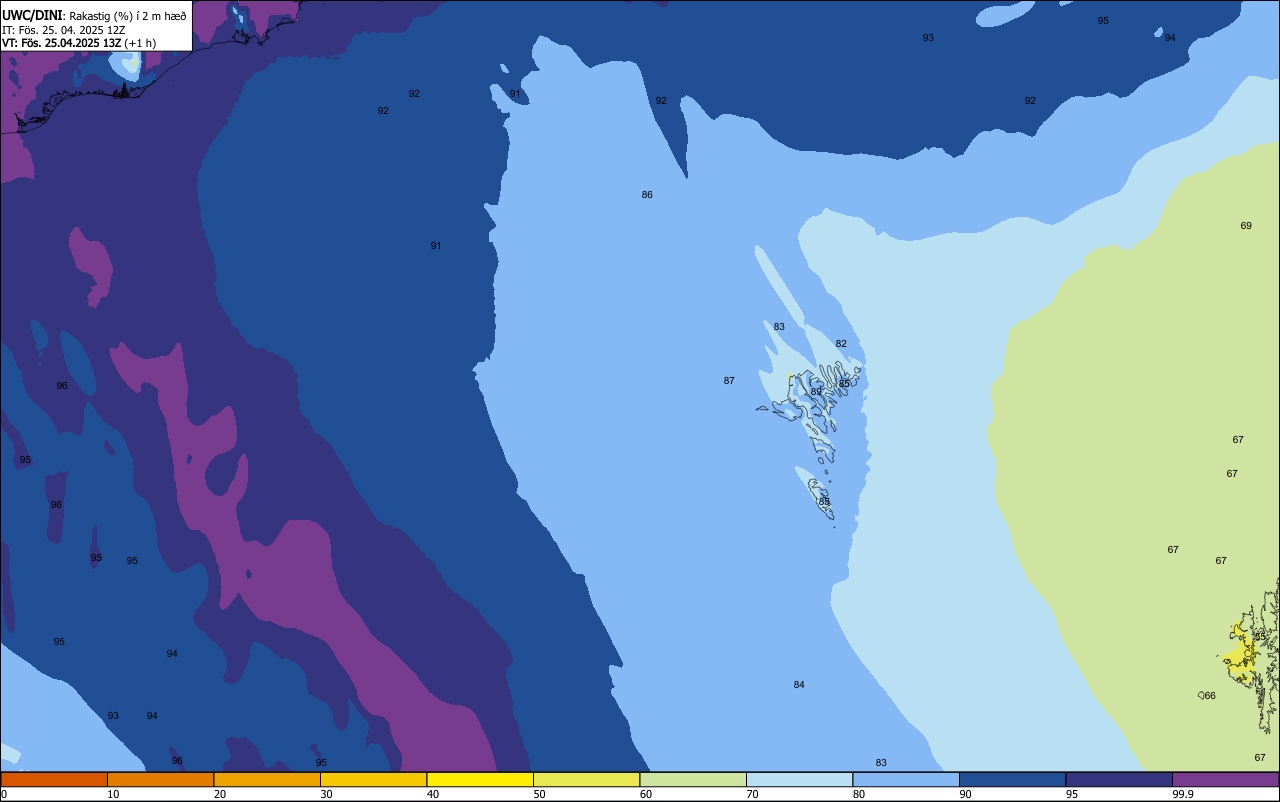Click the humidity value 84 on the map
The width and height of the screenshot is (1280, 802).
799,685
